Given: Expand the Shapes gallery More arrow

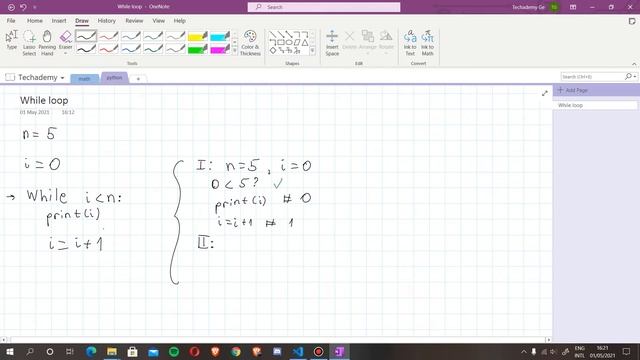Looking at the screenshot, I should (312, 51).
